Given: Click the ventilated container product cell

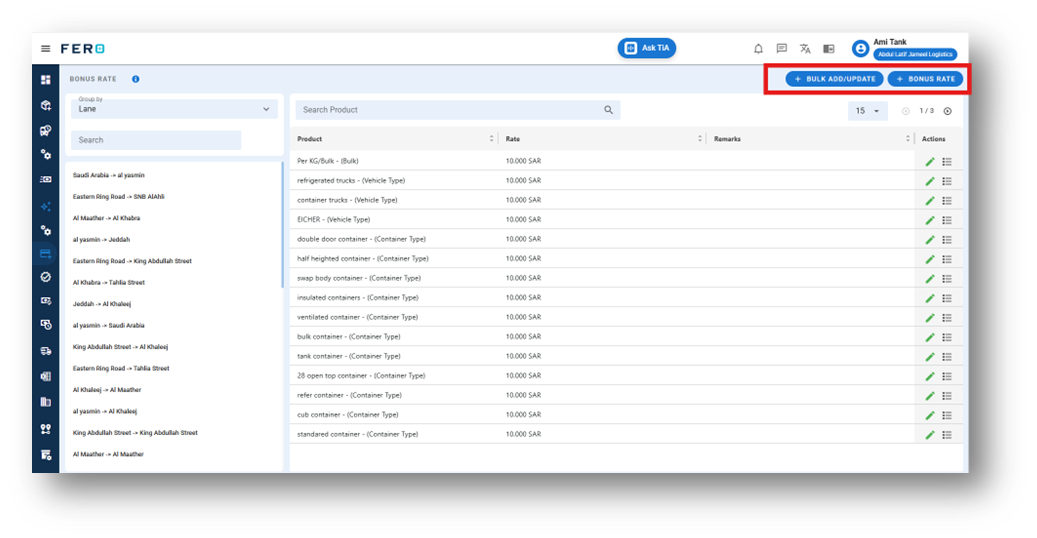Looking at the screenshot, I should 358,317.
